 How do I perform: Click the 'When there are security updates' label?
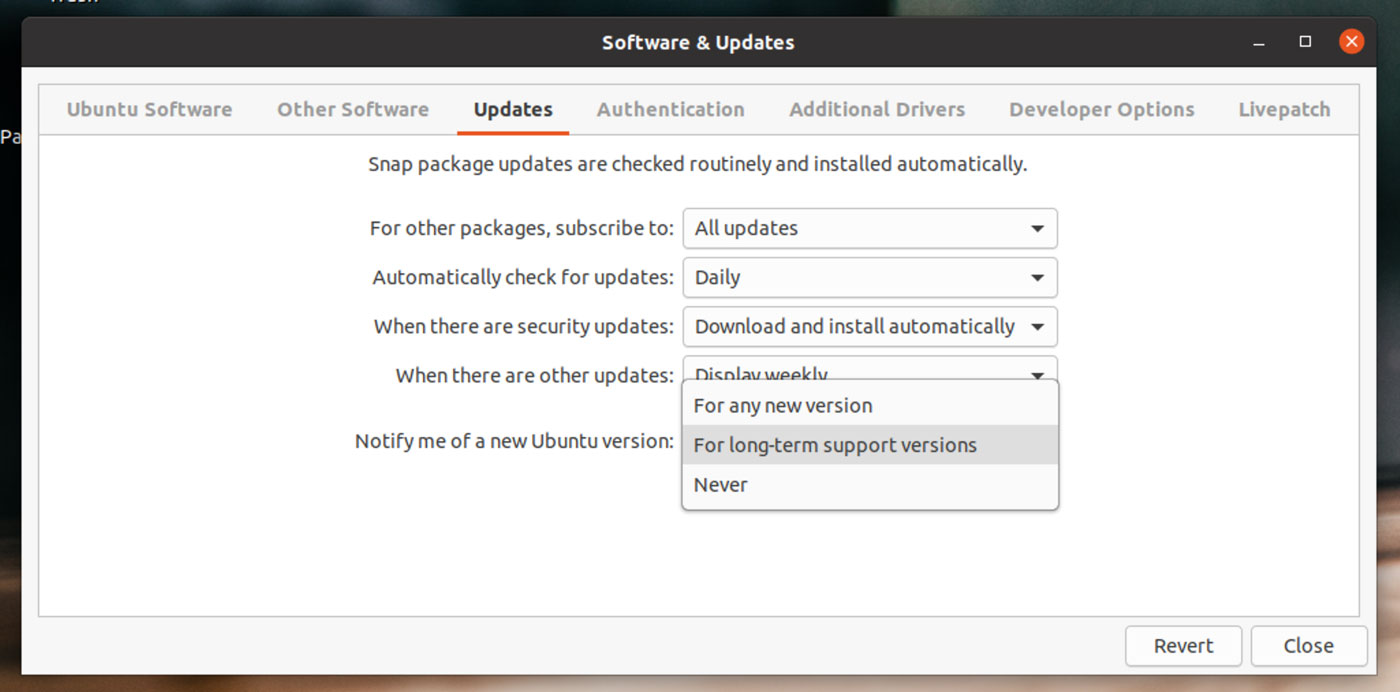tap(524, 327)
